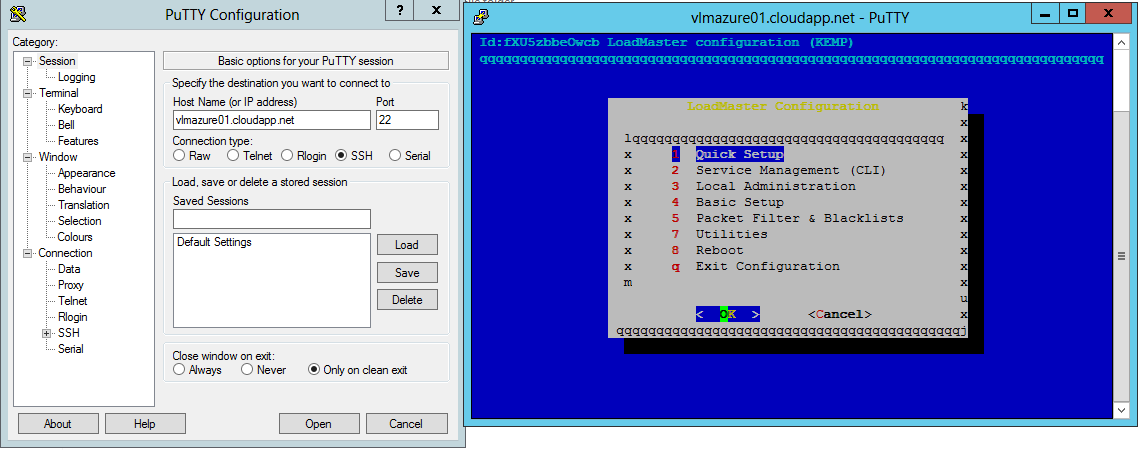Select Raw connection type
This screenshot has width=1140, height=450.
pos(179,155)
